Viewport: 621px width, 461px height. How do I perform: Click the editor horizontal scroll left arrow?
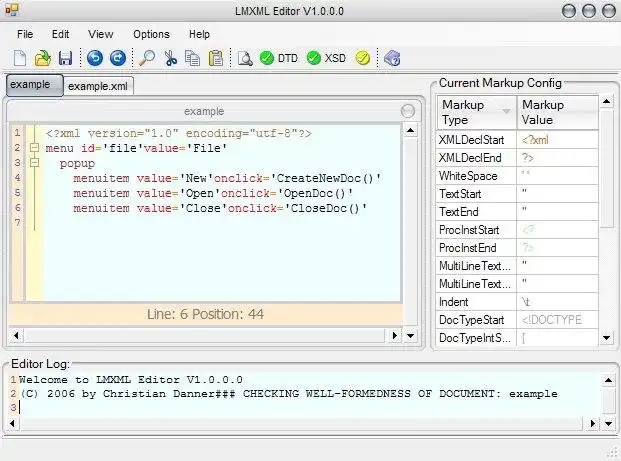(16, 336)
